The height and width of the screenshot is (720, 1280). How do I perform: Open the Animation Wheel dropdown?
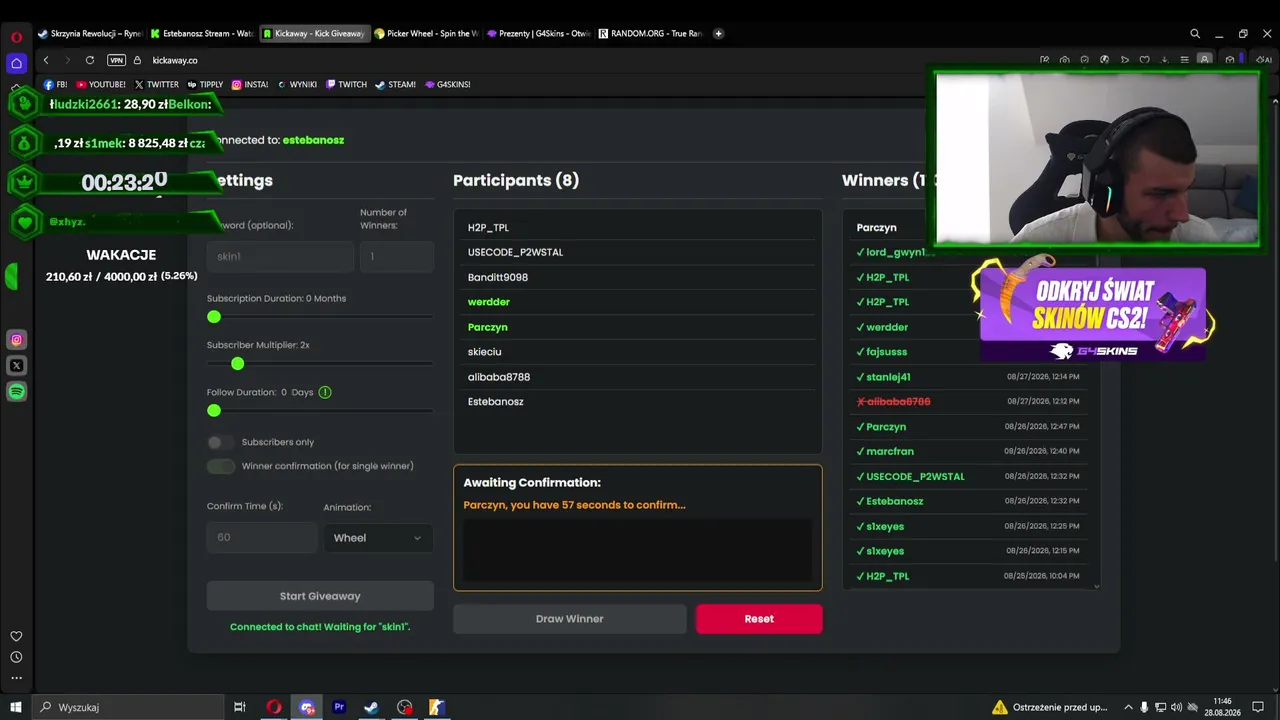pyautogui.click(x=378, y=538)
